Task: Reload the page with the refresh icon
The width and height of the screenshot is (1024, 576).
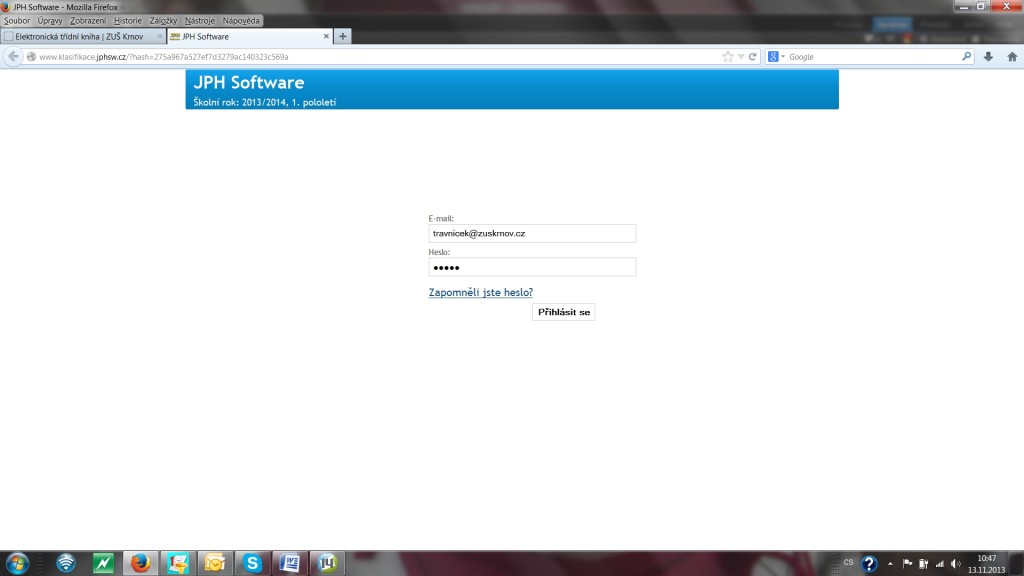Action: (752, 57)
